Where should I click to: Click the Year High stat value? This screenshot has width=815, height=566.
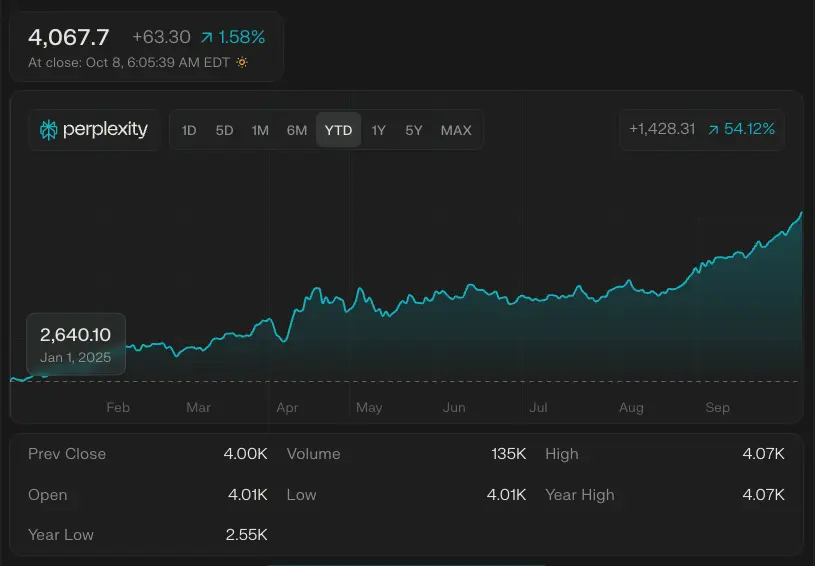(x=763, y=495)
